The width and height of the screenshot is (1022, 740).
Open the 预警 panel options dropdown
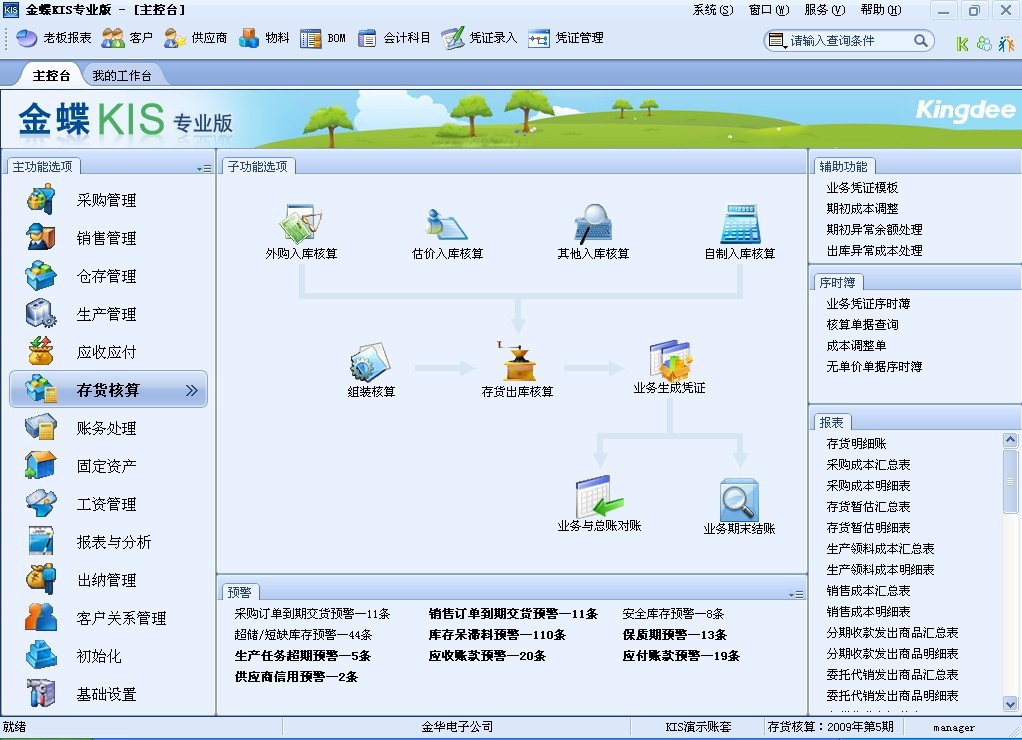[x=796, y=594]
